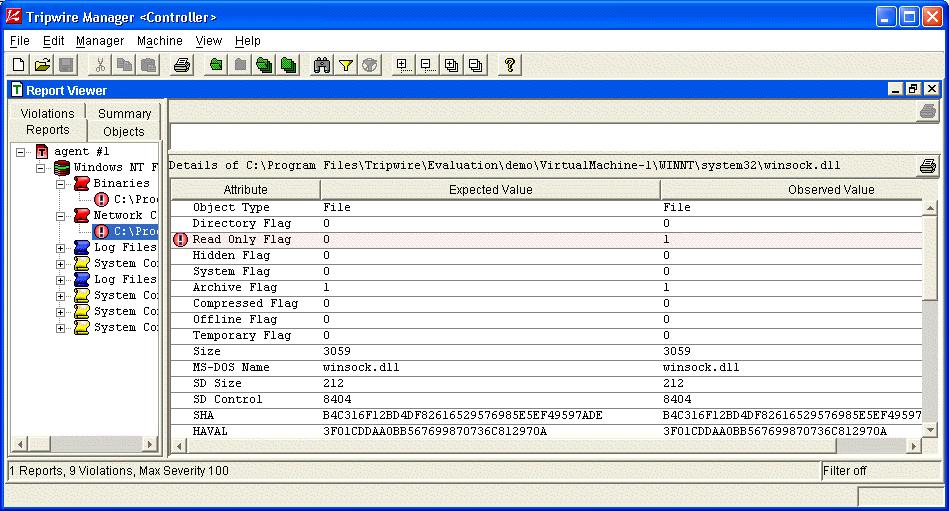
Task: Collapse the Binaries rule node
Action: [61, 184]
